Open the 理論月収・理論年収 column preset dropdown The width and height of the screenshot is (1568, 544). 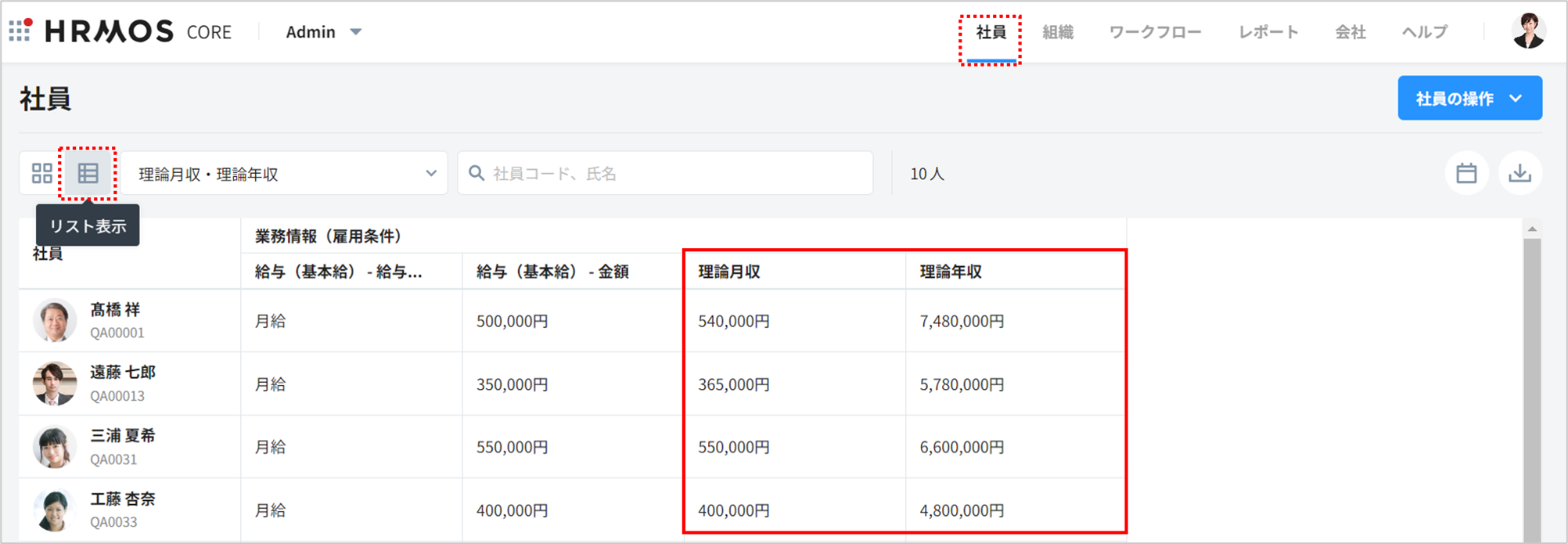pos(285,173)
